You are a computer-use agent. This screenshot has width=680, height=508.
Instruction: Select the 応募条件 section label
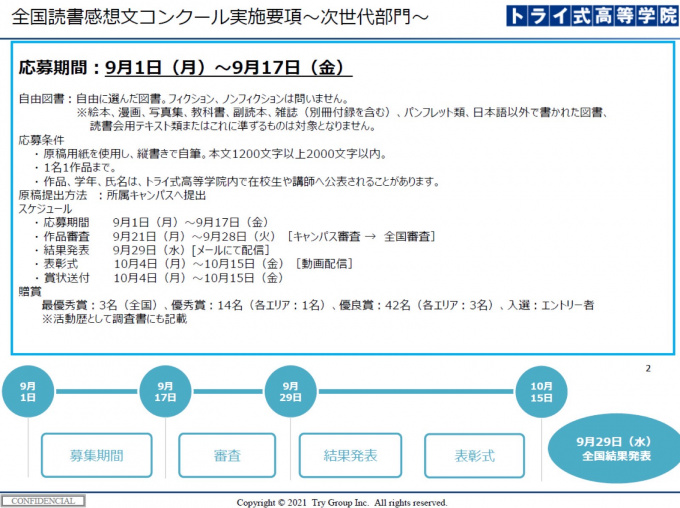click(x=42, y=141)
